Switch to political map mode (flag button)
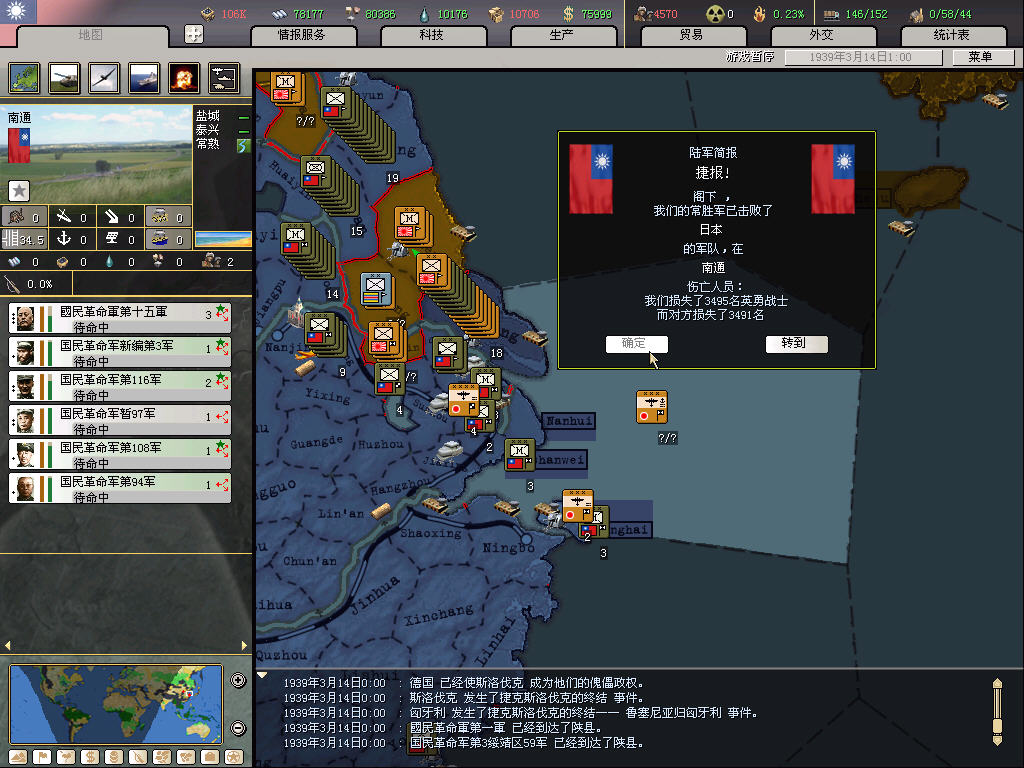The image size is (1024, 768). tap(42, 757)
